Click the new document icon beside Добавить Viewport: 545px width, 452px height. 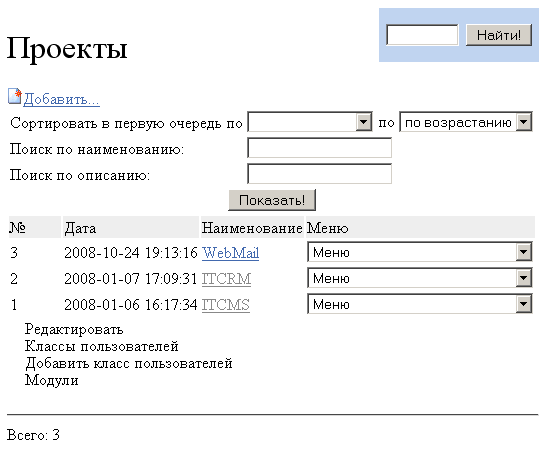15,96
